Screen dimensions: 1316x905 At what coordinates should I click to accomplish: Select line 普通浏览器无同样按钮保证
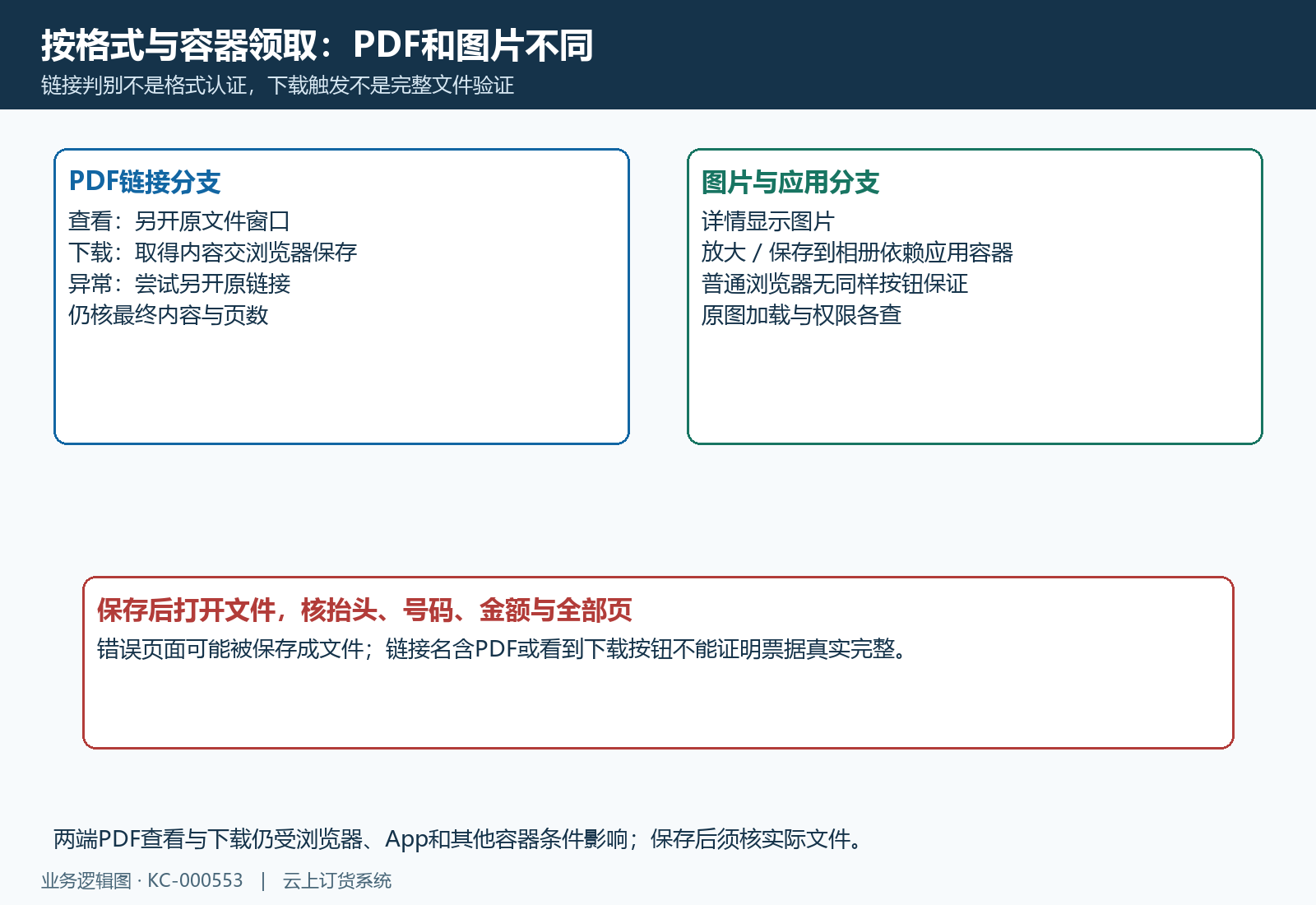[x=835, y=284]
